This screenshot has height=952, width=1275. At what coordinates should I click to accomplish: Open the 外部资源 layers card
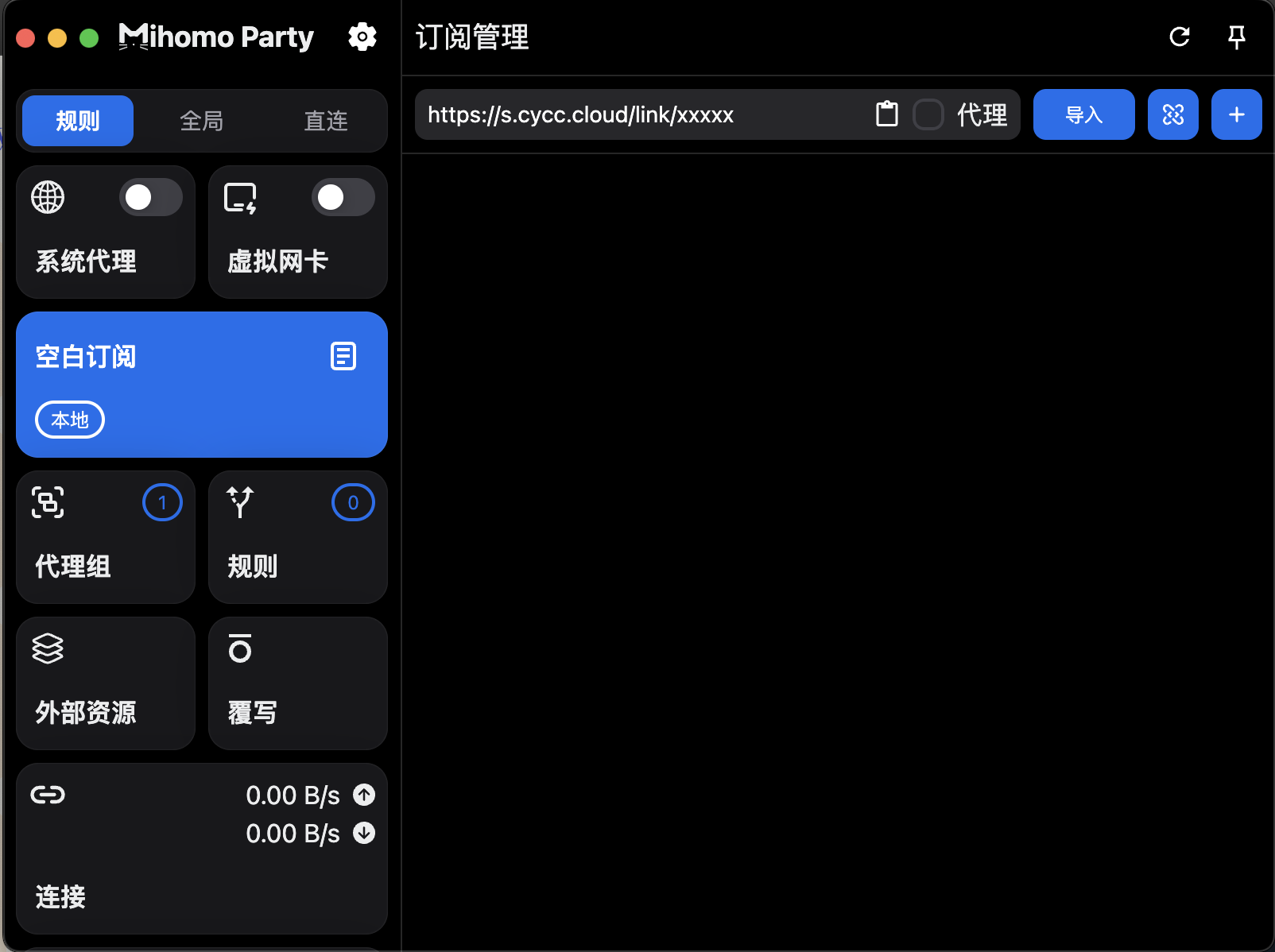click(106, 683)
